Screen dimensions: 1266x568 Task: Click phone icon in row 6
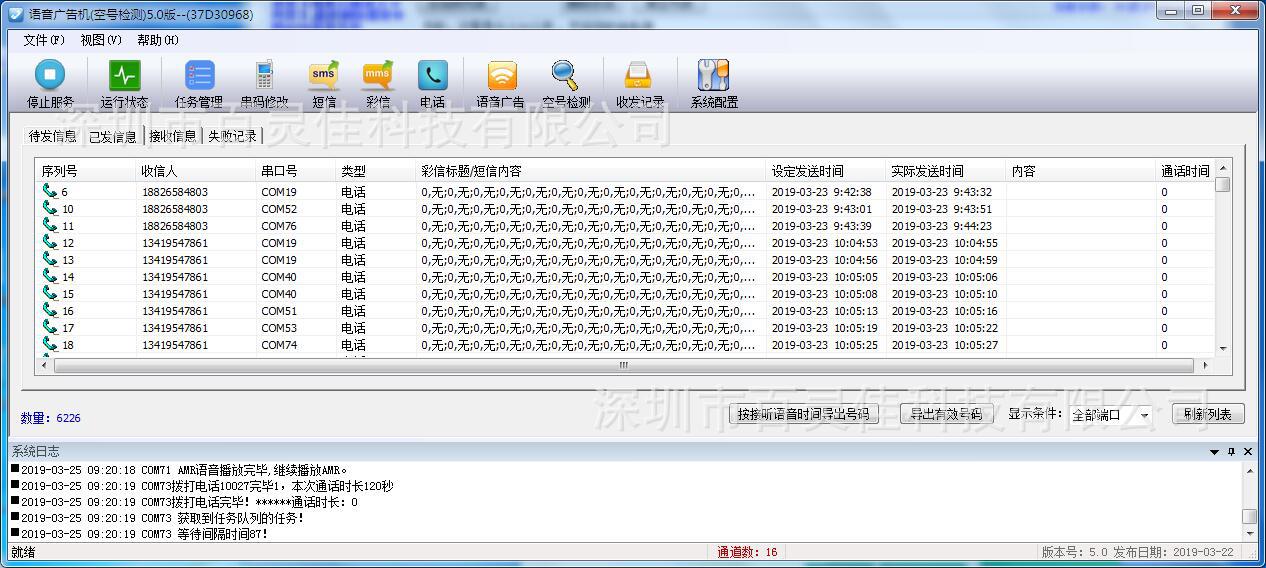(x=50, y=191)
